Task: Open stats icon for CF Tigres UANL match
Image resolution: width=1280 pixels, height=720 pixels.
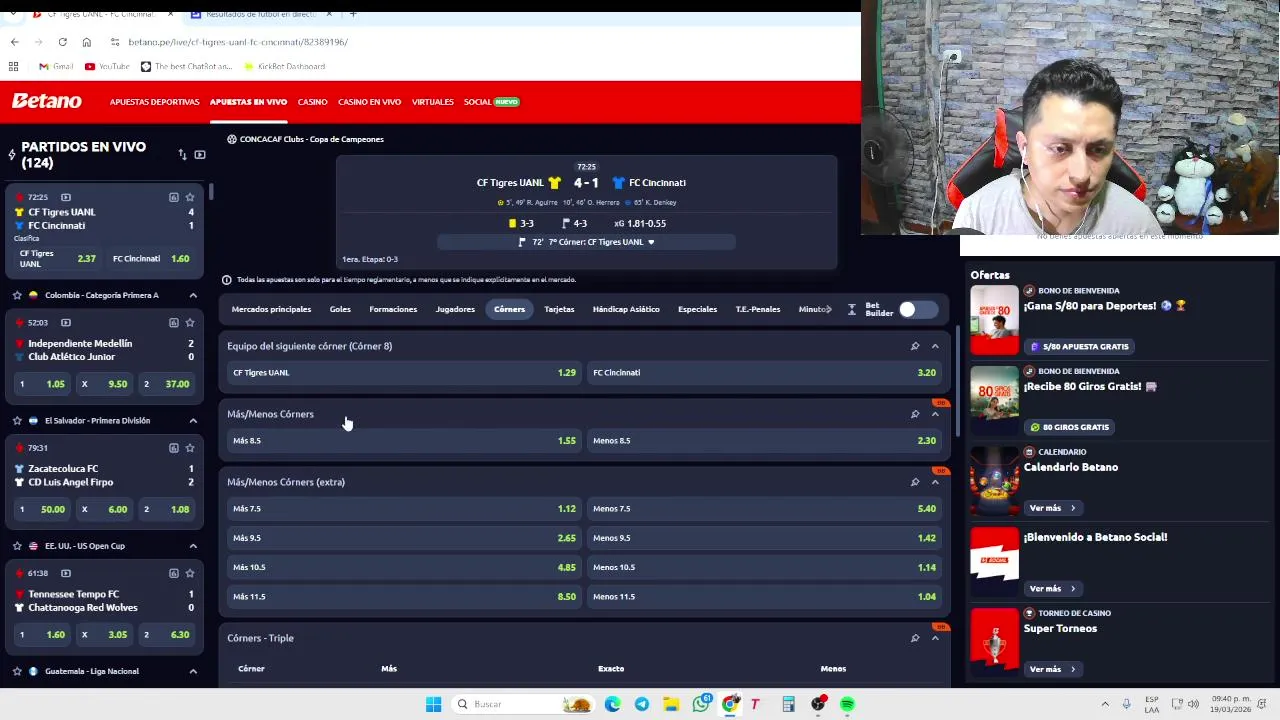Action: [x=174, y=197]
